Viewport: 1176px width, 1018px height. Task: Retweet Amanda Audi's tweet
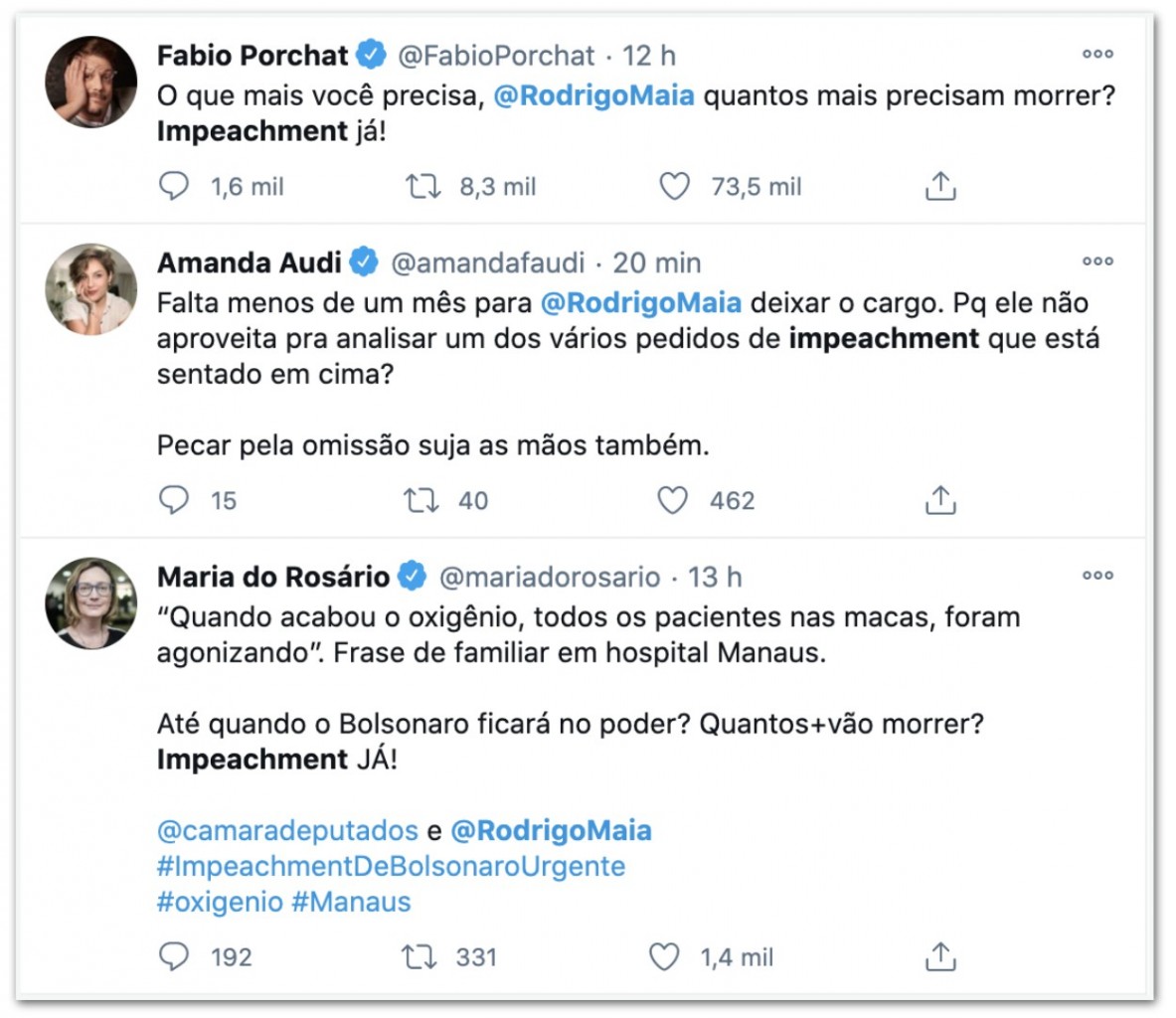[x=421, y=500]
